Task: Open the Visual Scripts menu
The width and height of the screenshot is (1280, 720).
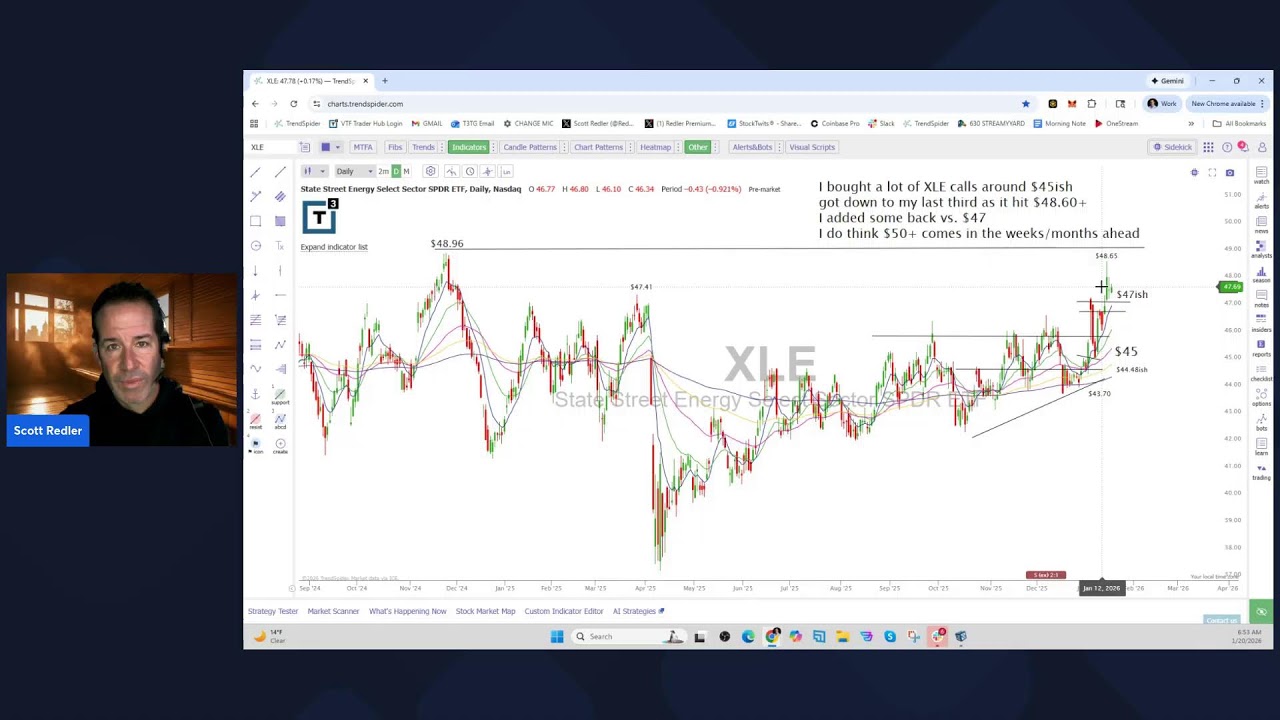Action: (812, 147)
